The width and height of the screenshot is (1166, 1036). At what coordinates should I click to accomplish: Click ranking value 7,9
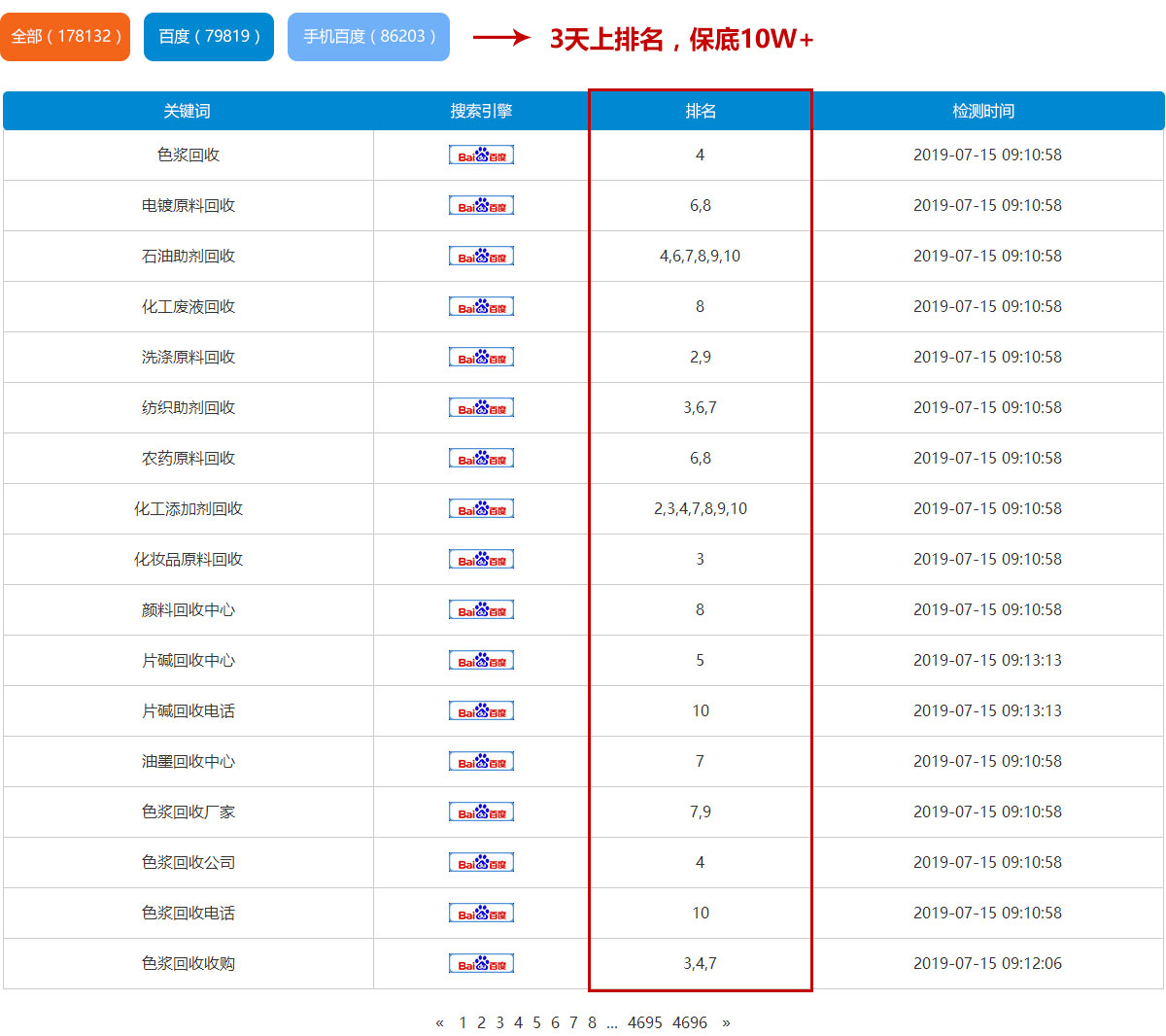701,812
